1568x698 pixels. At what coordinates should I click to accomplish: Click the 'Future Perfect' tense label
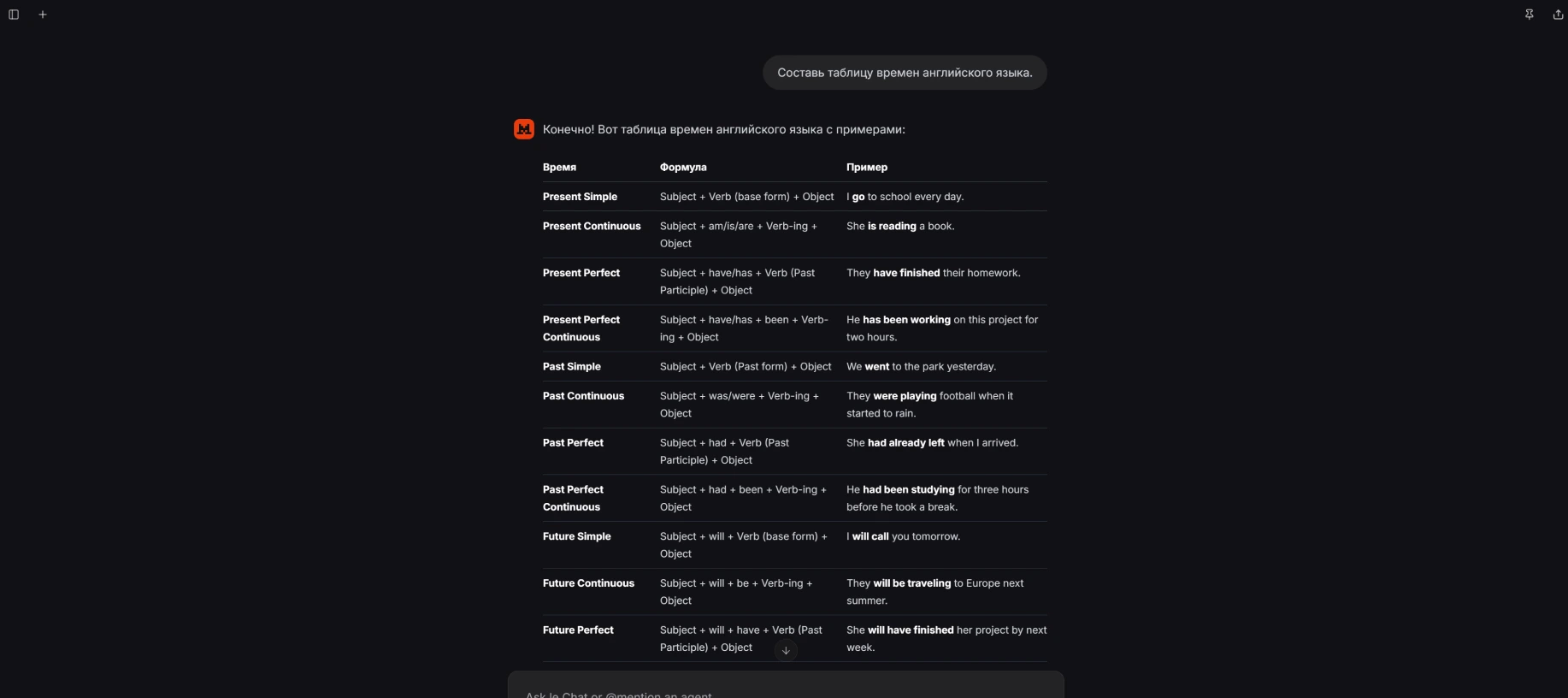(x=578, y=630)
